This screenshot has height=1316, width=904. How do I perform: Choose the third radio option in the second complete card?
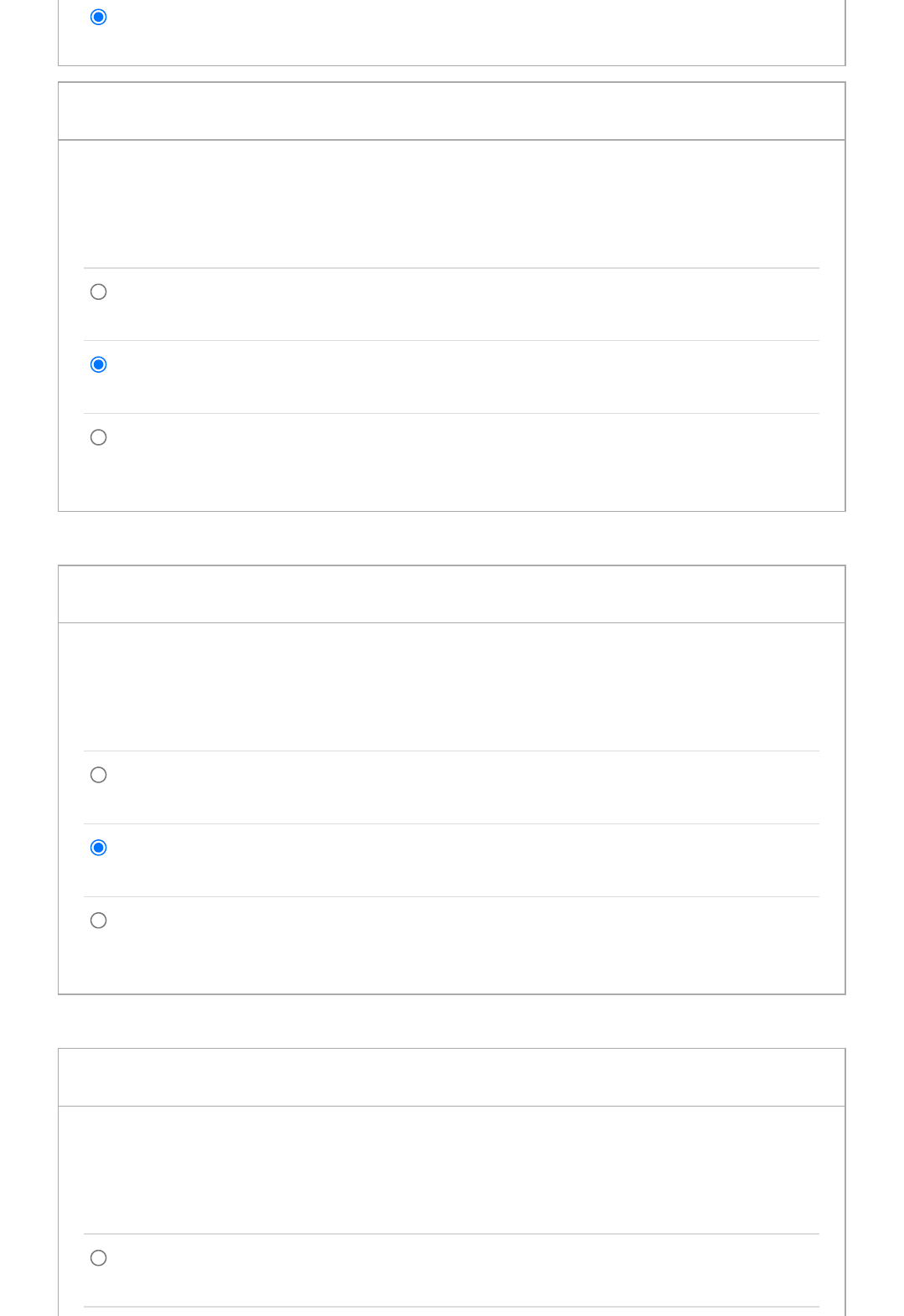98,921
